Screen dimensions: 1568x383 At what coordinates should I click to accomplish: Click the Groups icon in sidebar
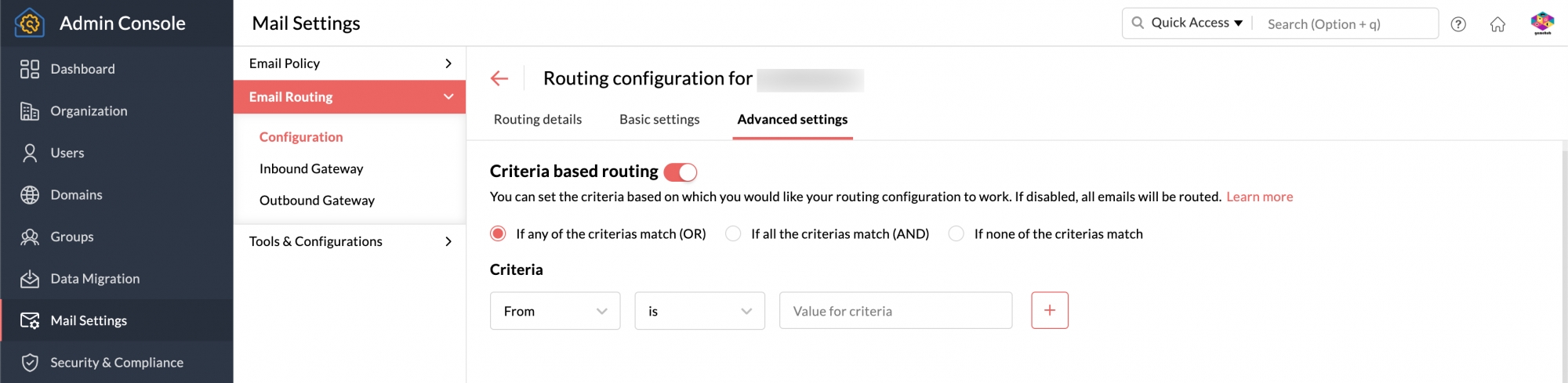(30, 237)
